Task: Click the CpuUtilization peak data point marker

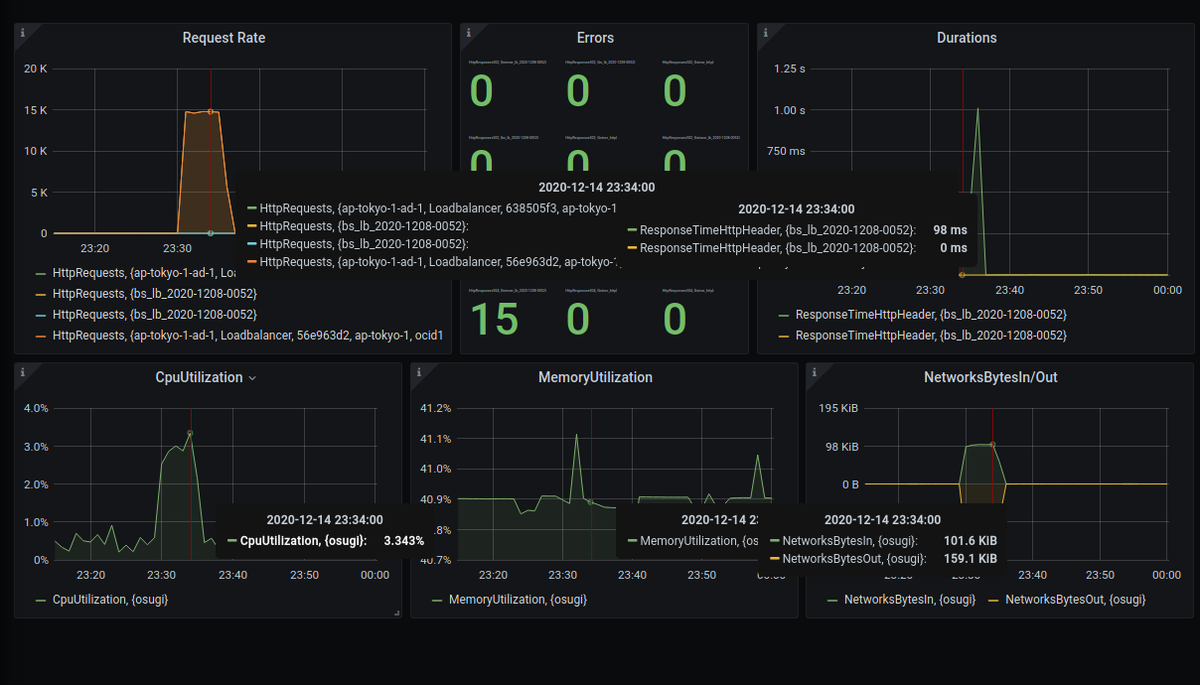Action: tap(190, 433)
